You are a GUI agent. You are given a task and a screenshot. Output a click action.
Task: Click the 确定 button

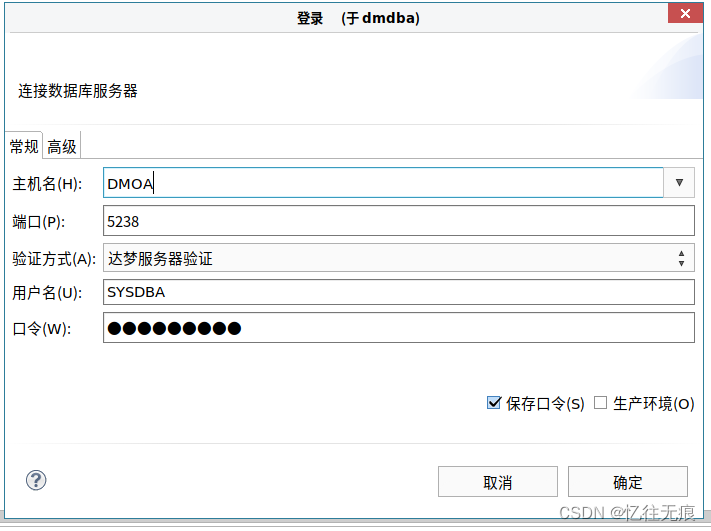[x=628, y=482]
